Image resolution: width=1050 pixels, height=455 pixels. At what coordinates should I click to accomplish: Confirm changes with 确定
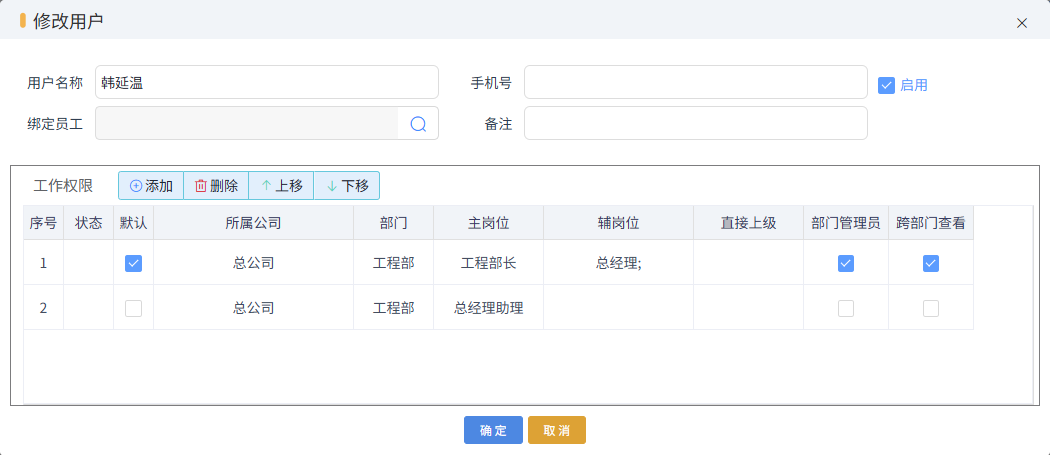click(x=494, y=430)
